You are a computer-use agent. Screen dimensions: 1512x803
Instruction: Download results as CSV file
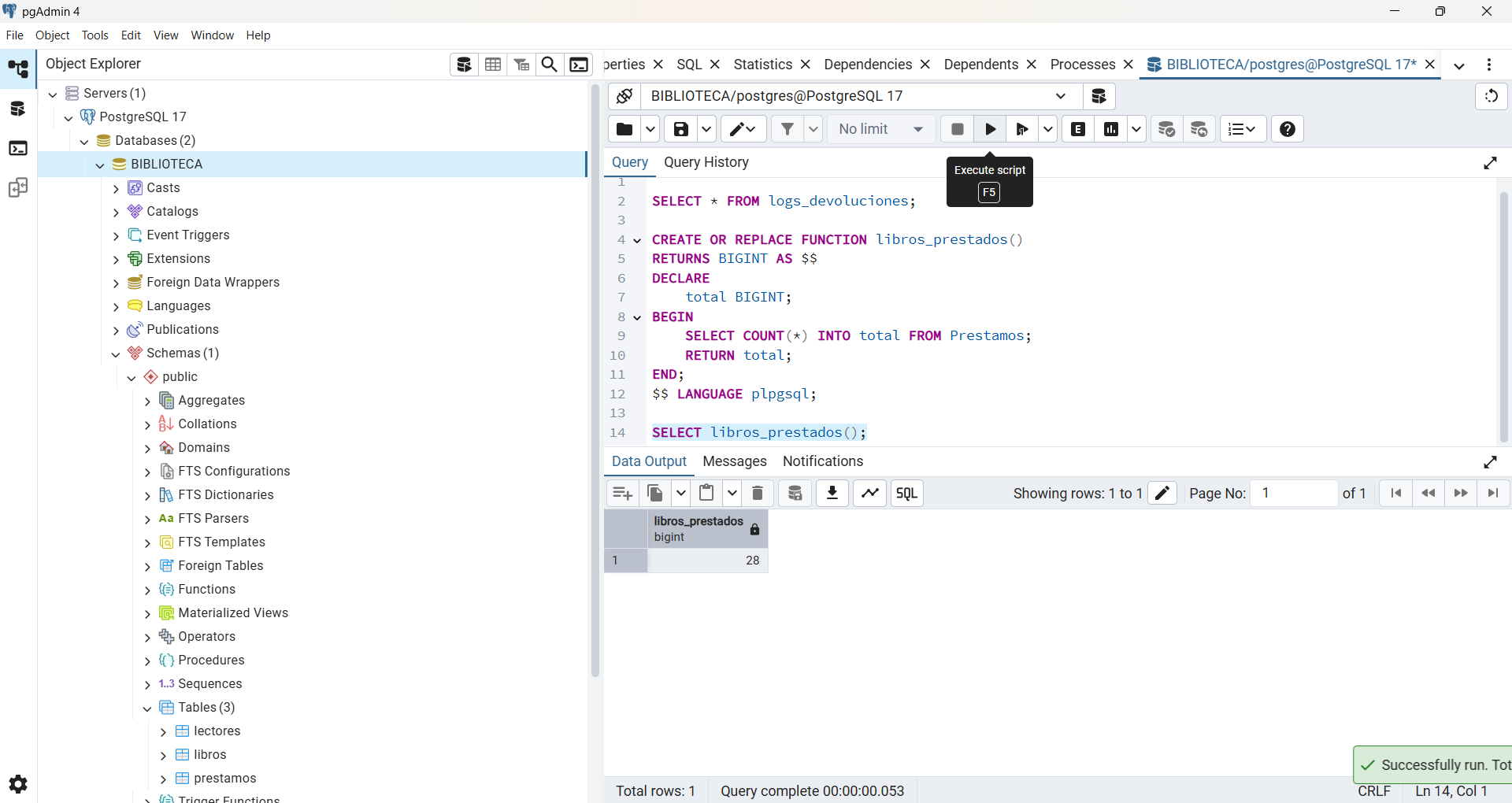pyautogui.click(x=832, y=493)
